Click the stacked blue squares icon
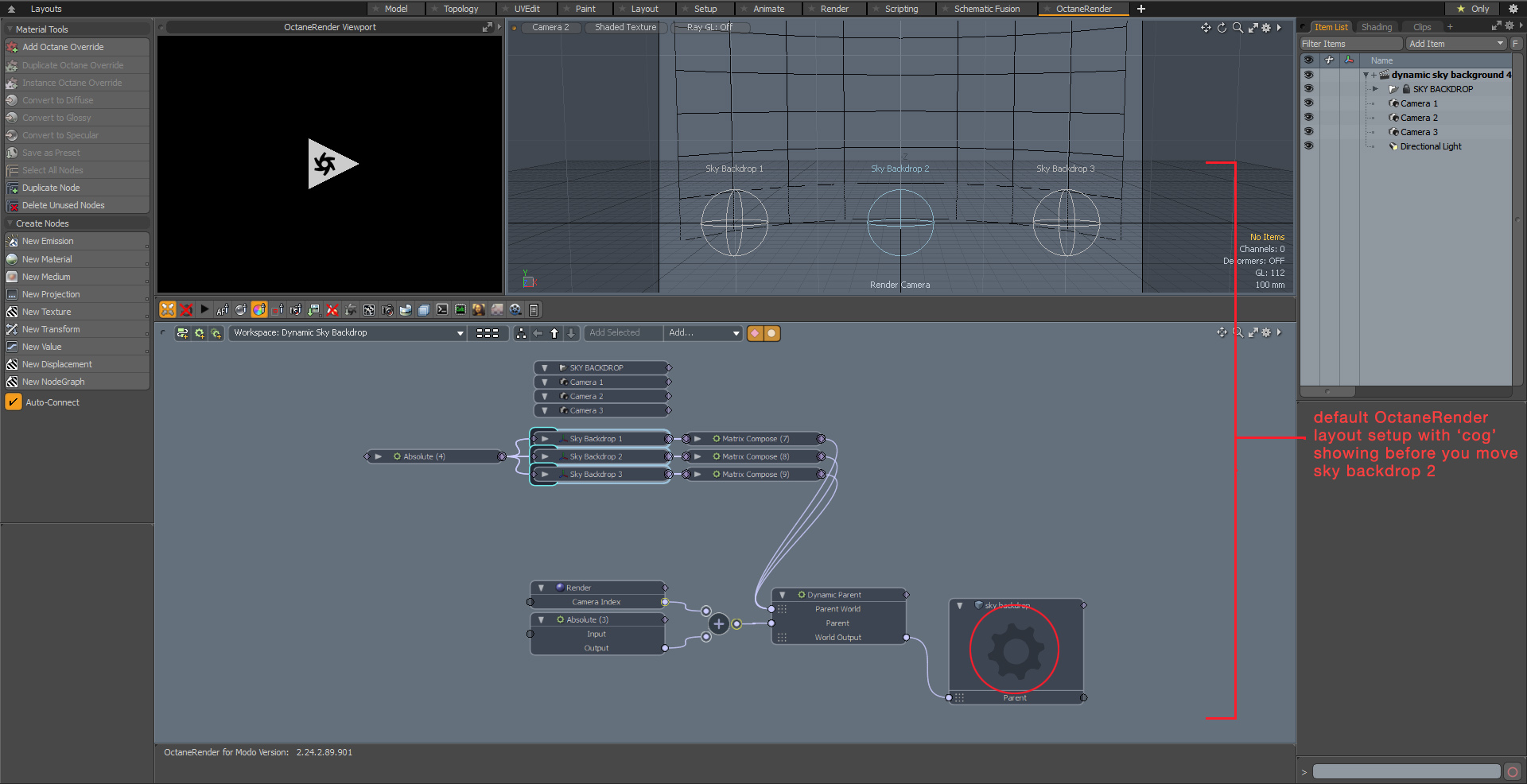 pos(424,310)
